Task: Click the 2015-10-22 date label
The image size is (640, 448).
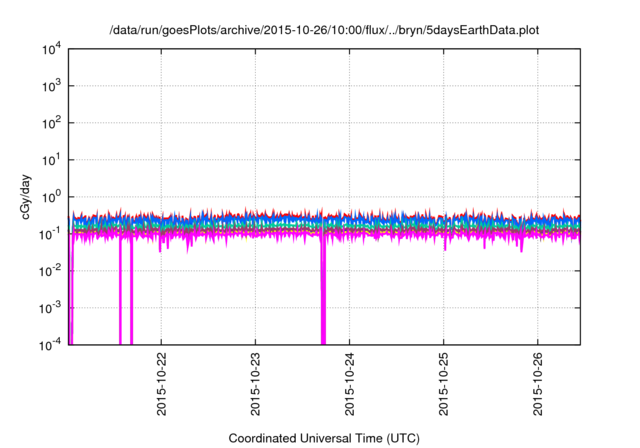Action: click(162, 384)
